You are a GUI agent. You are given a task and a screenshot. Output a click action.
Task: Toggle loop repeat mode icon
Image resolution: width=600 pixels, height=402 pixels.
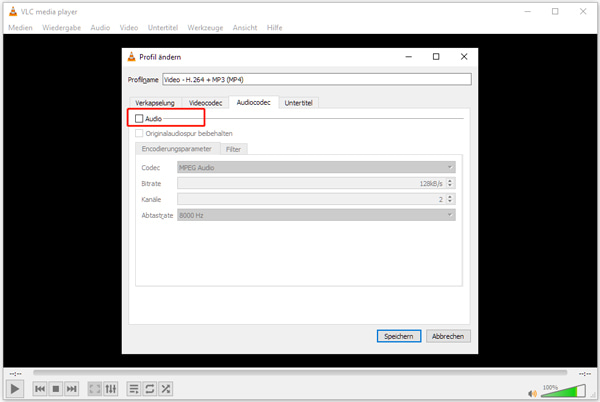click(150, 389)
